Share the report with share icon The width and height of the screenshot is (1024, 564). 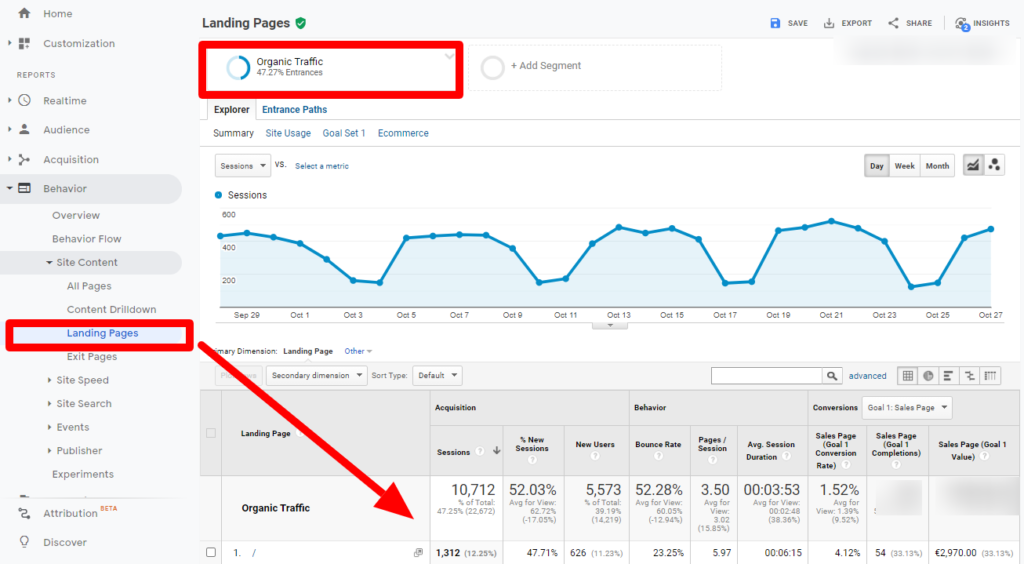point(893,23)
